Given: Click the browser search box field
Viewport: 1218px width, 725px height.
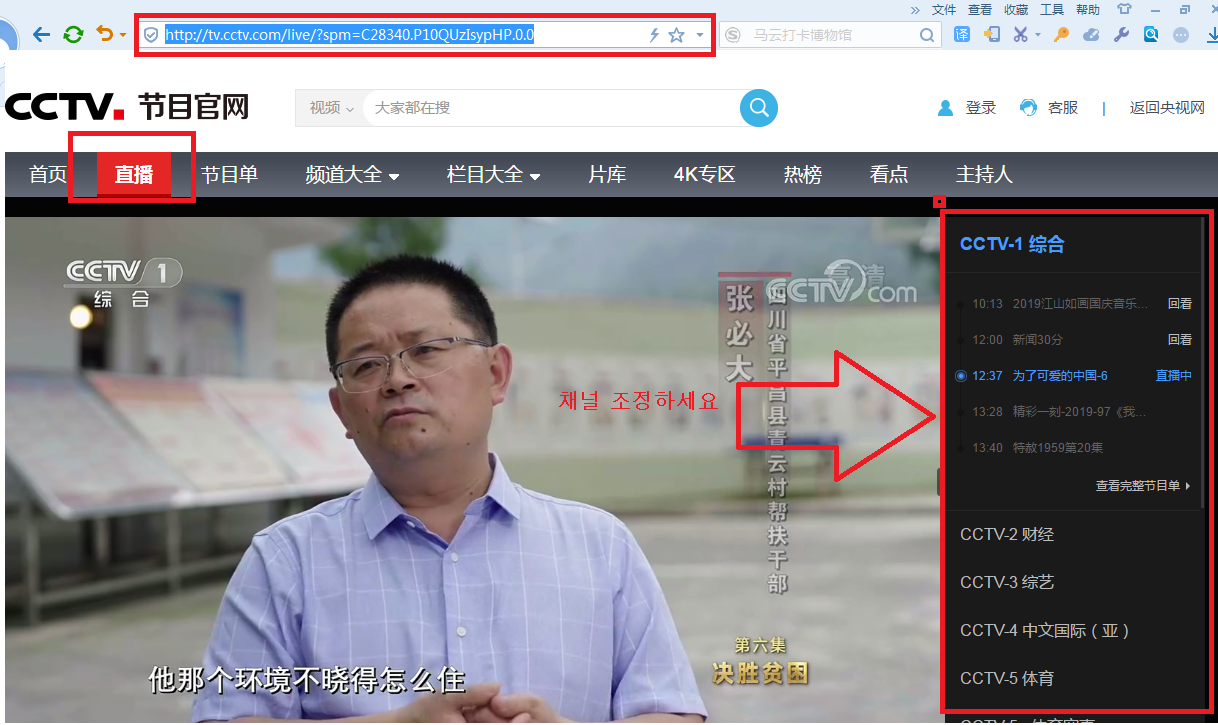Looking at the screenshot, I should [x=830, y=35].
